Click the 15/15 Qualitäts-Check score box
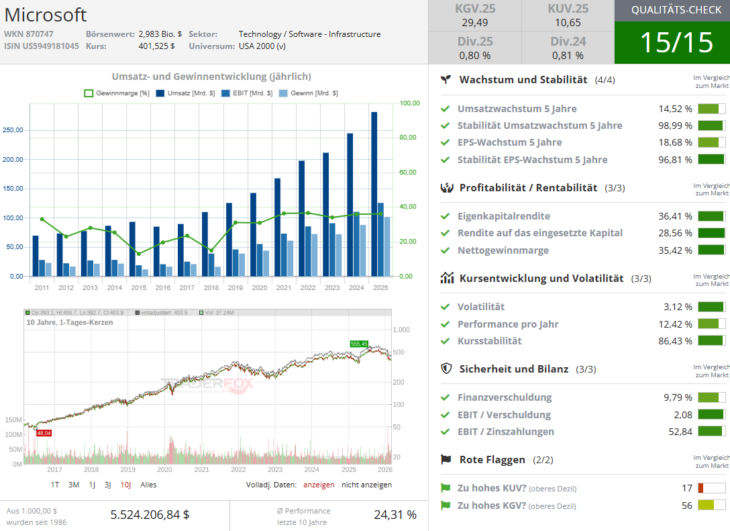Image resolution: width=730 pixels, height=531 pixels. click(x=671, y=41)
